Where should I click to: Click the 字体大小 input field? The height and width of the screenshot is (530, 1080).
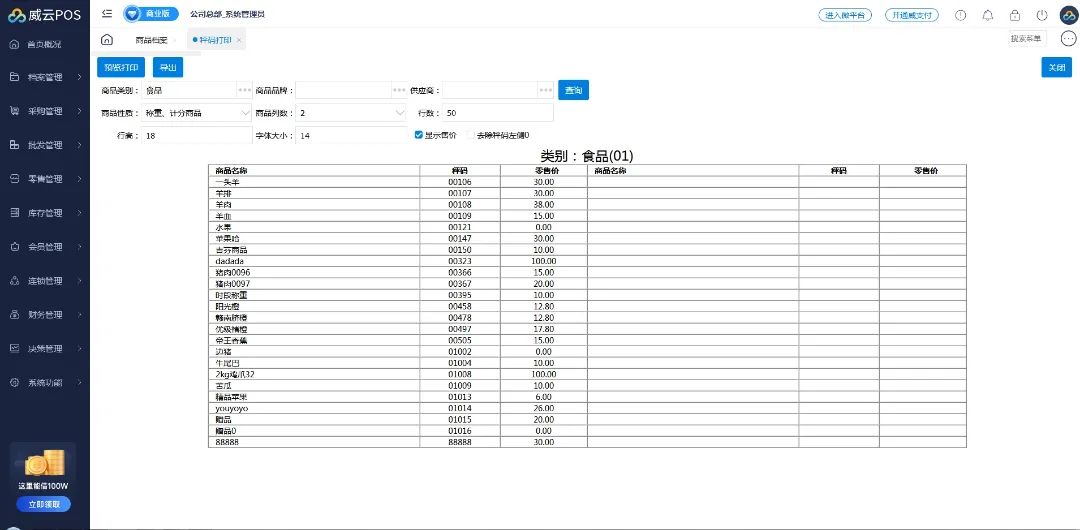pos(350,135)
